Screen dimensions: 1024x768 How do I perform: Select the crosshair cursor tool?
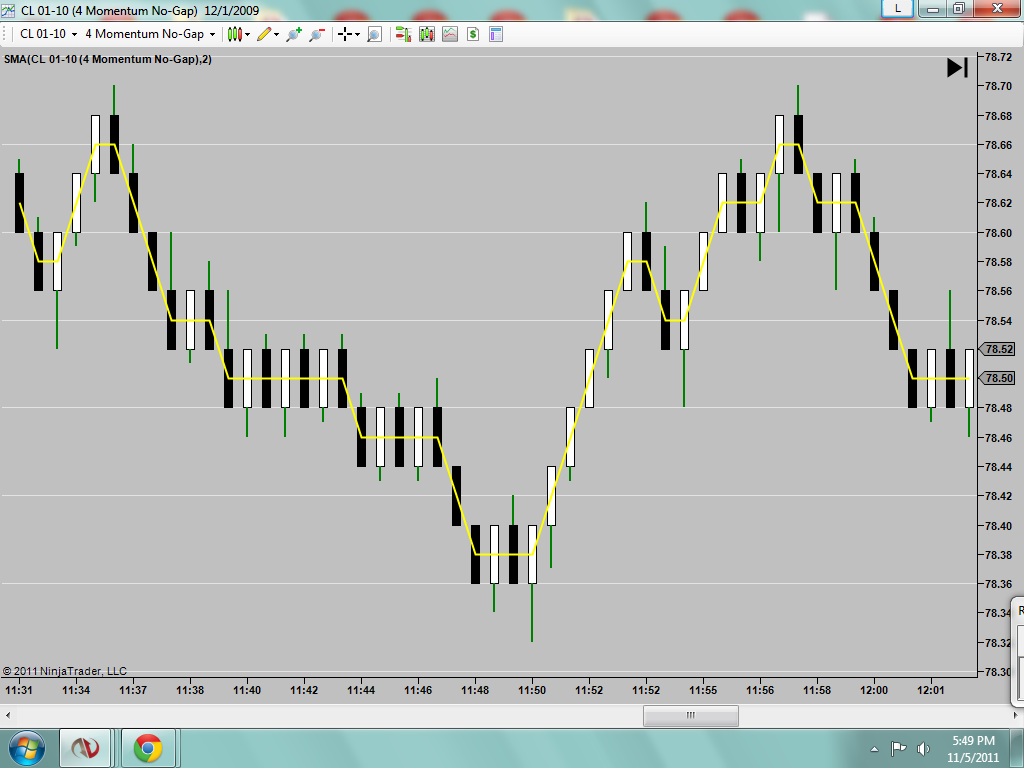coord(345,34)
